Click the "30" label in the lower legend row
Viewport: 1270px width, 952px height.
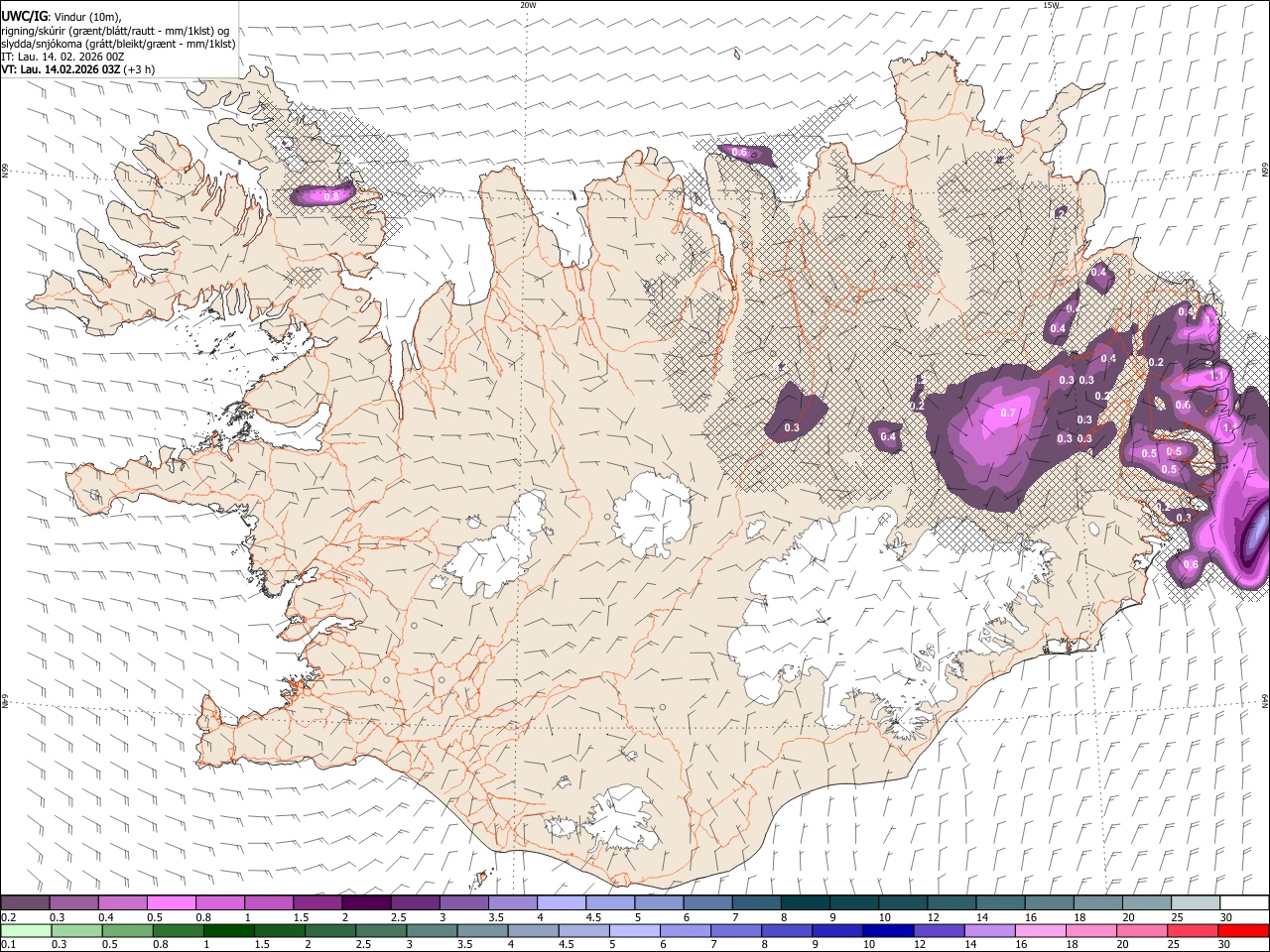coord(1223,944)
